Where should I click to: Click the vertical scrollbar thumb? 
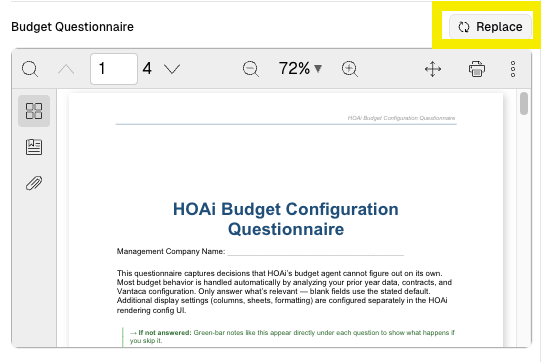524,103
